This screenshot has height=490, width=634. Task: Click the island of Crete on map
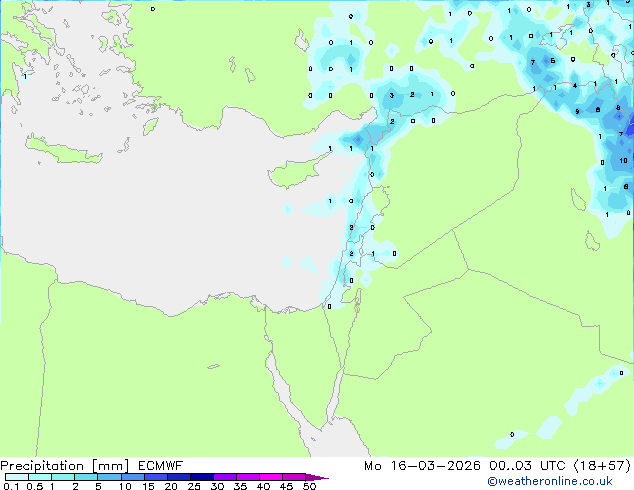tap(63, 150)
